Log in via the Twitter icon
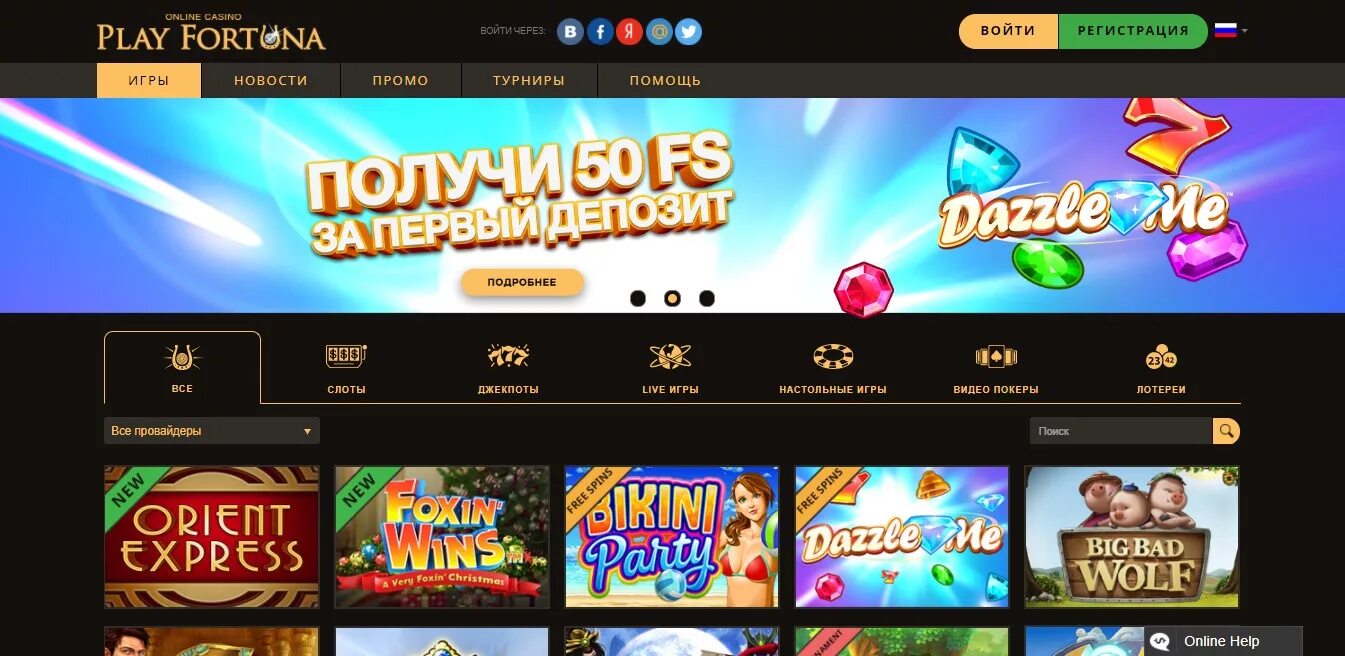 (x=688, y=32)
